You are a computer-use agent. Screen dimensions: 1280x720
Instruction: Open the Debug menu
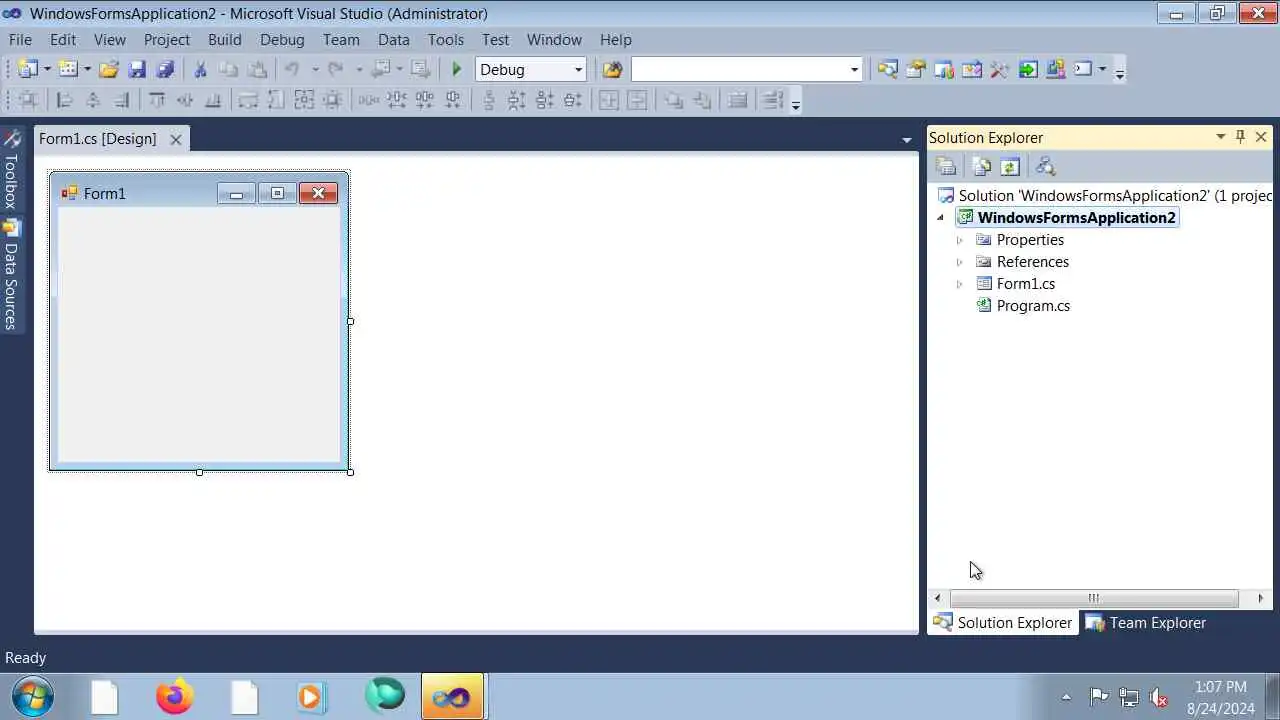[x=282, y=39]
